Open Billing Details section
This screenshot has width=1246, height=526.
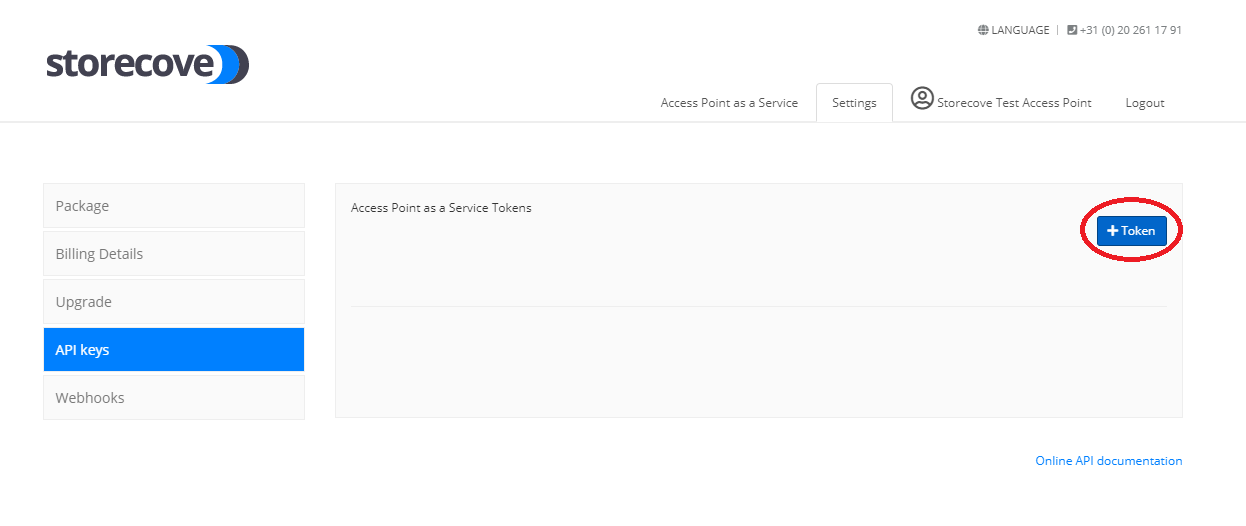(174, 254)
